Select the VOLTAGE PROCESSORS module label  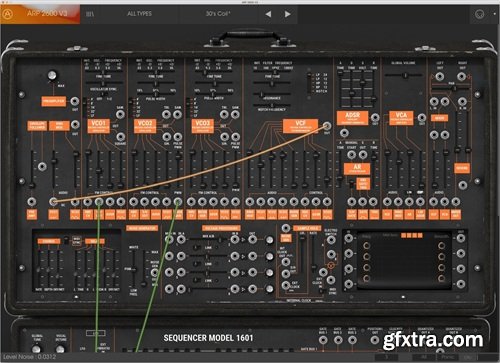(x=221, y=228)
